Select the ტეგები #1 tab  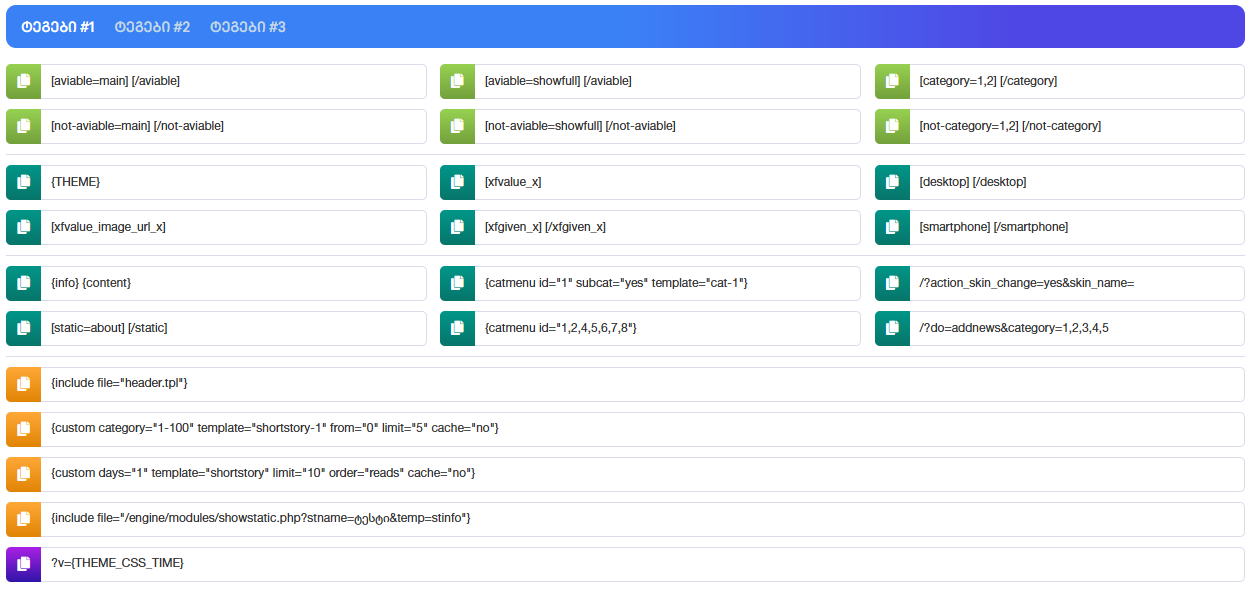(x=57, y=27)
